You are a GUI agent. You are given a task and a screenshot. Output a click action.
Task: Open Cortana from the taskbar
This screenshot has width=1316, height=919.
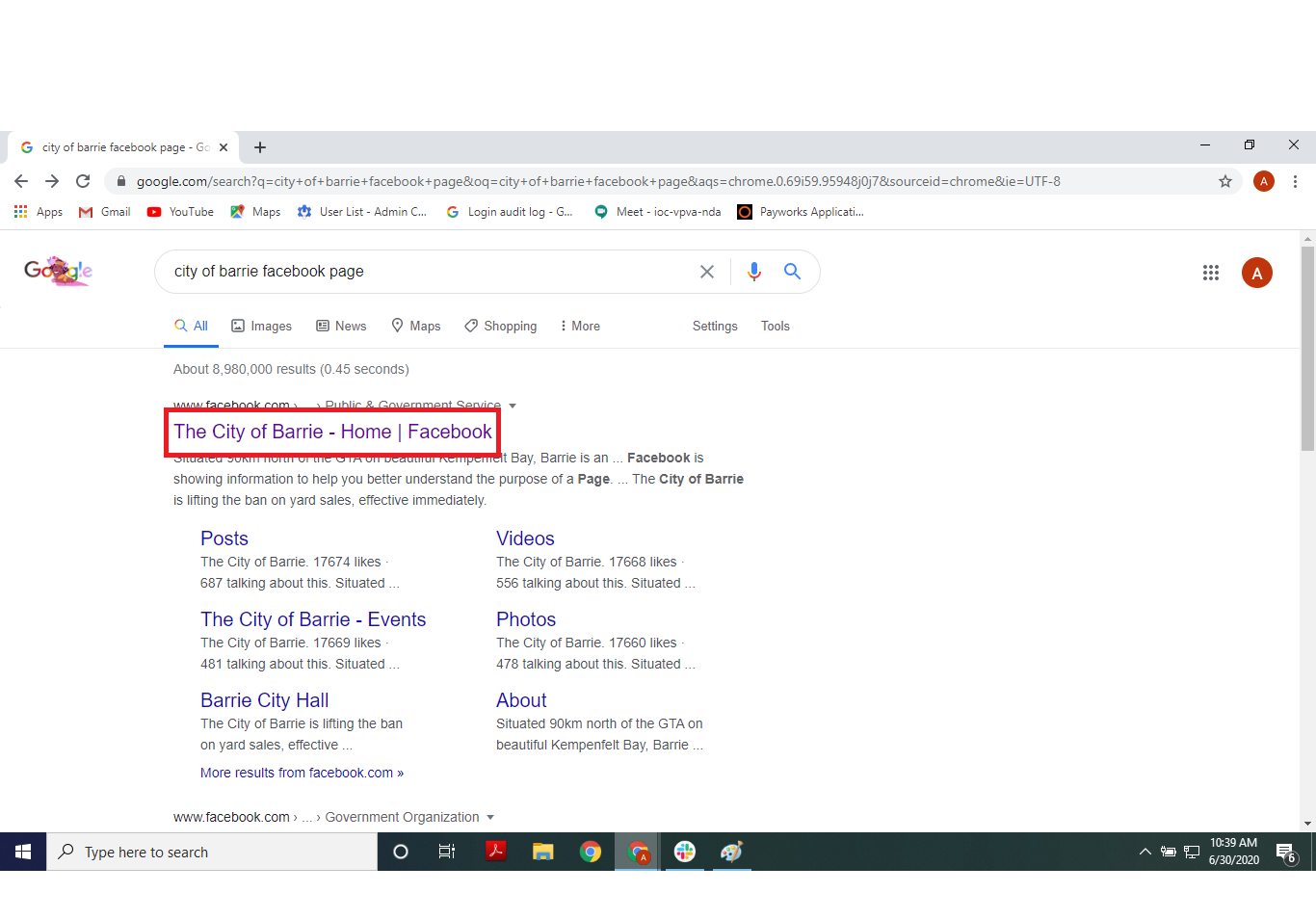point(401,852)
